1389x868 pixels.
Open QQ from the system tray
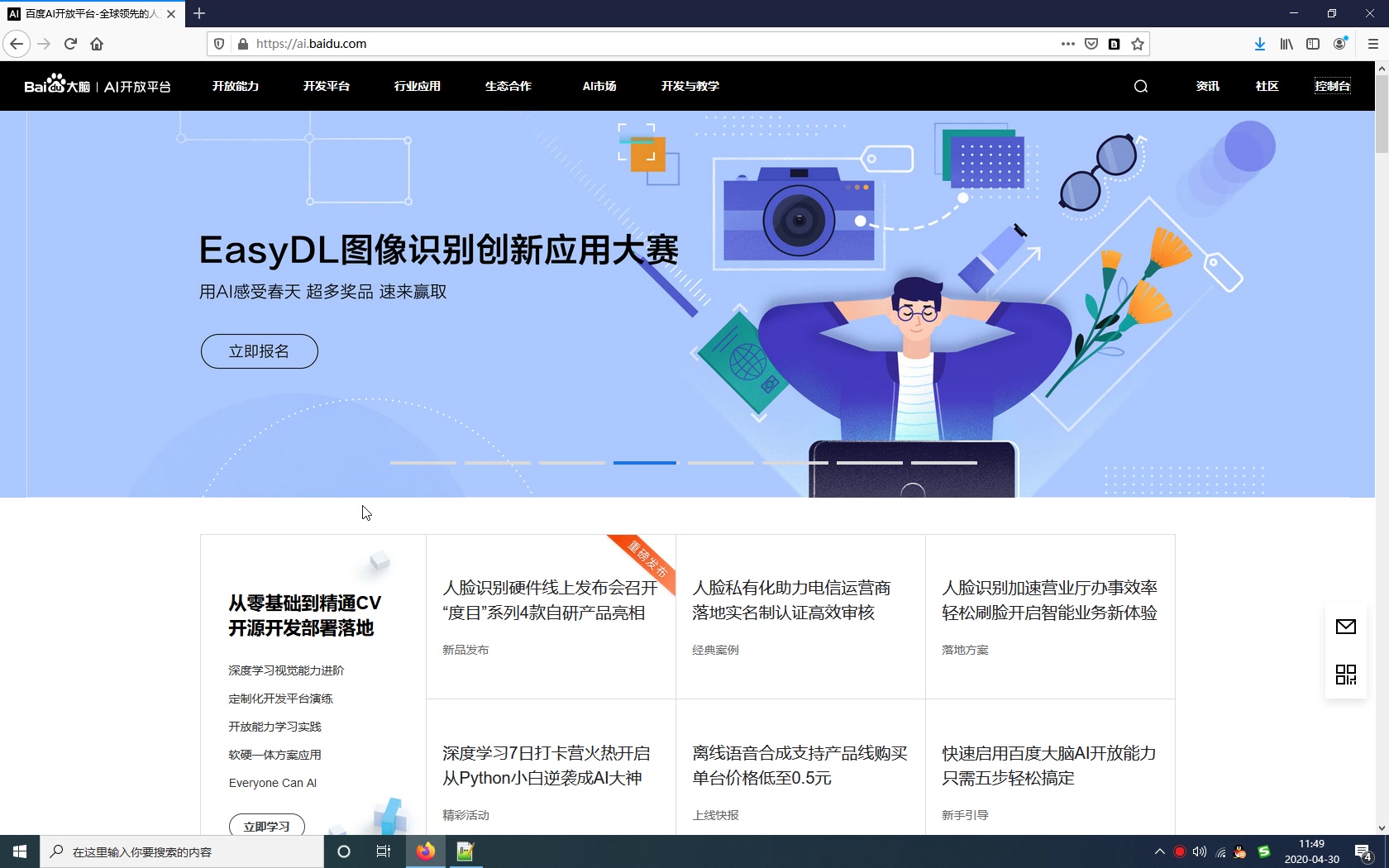tap(1239, 851)
